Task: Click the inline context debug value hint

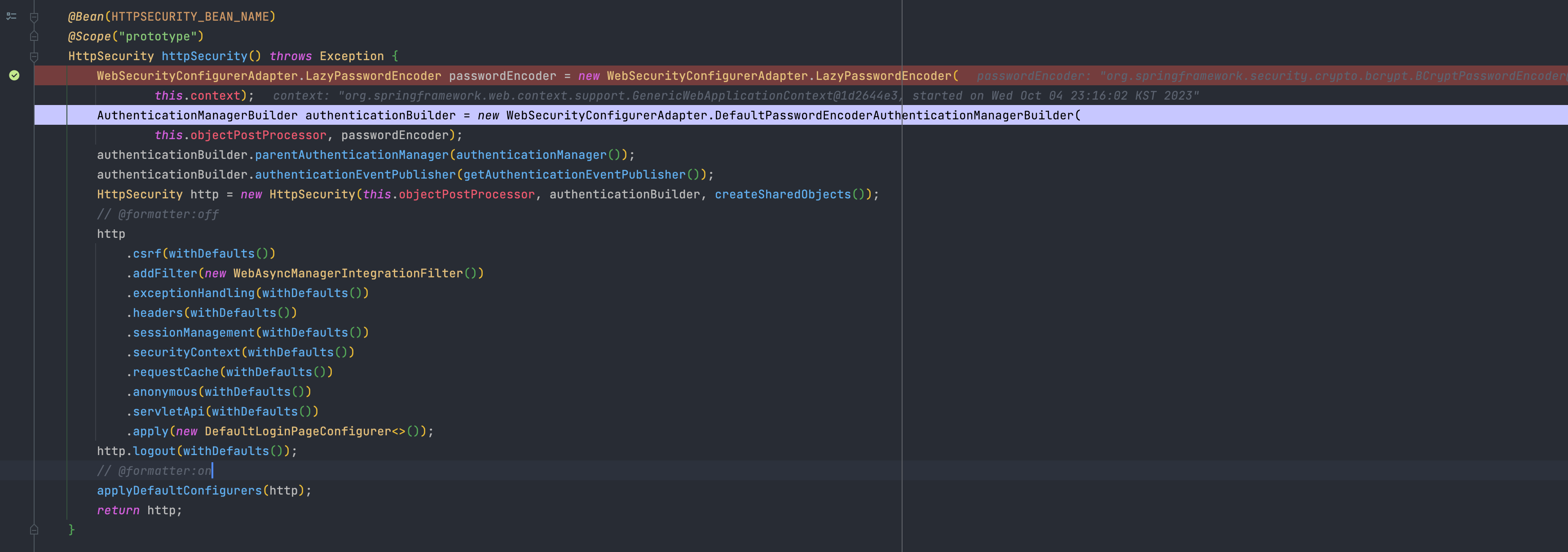Action: (731, 96)
